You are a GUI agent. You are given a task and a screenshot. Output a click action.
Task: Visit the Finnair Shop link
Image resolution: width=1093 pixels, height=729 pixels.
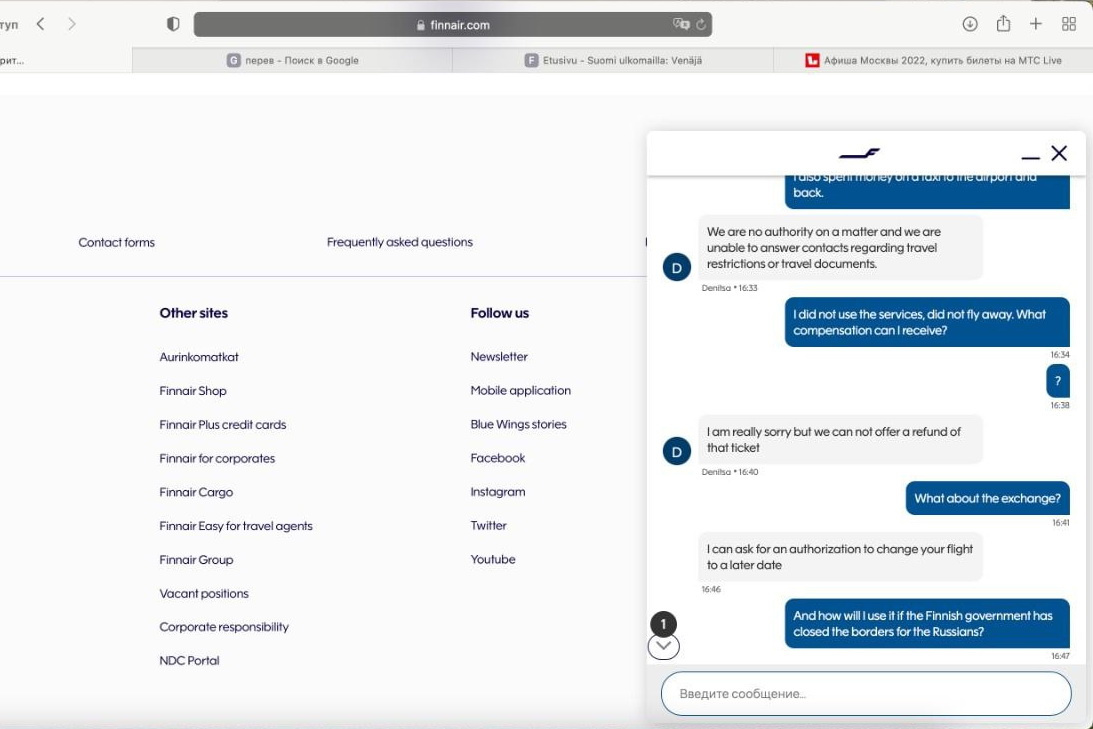pos(192,391)
